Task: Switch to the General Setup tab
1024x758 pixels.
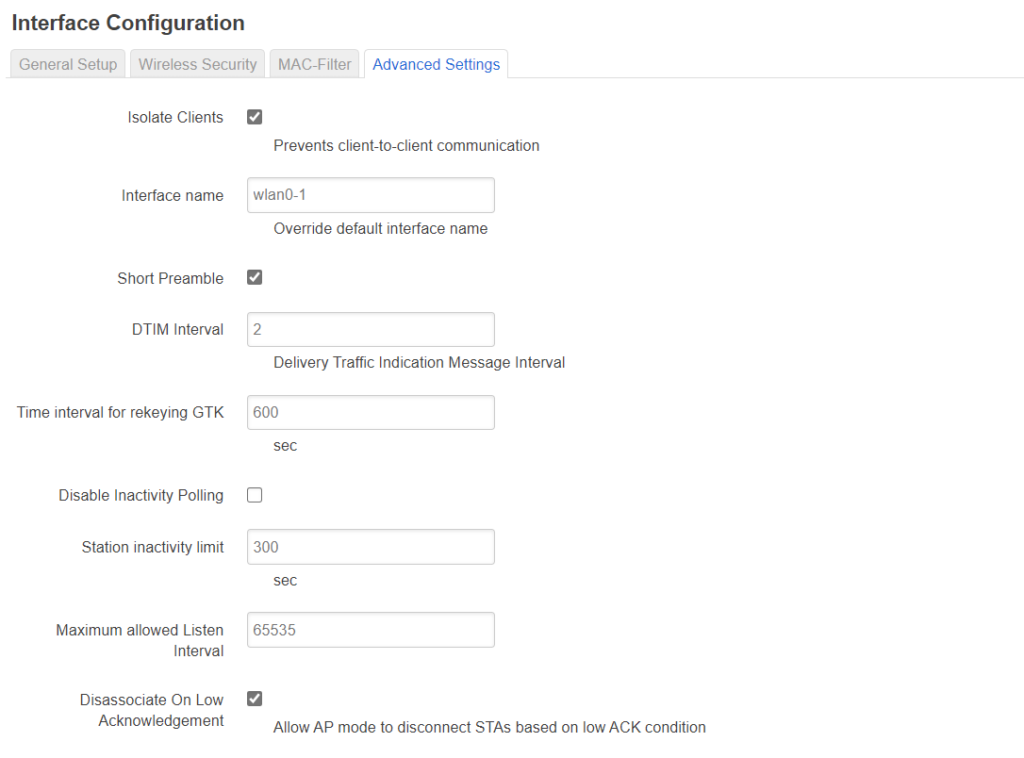Action: (x=68, y=64)
